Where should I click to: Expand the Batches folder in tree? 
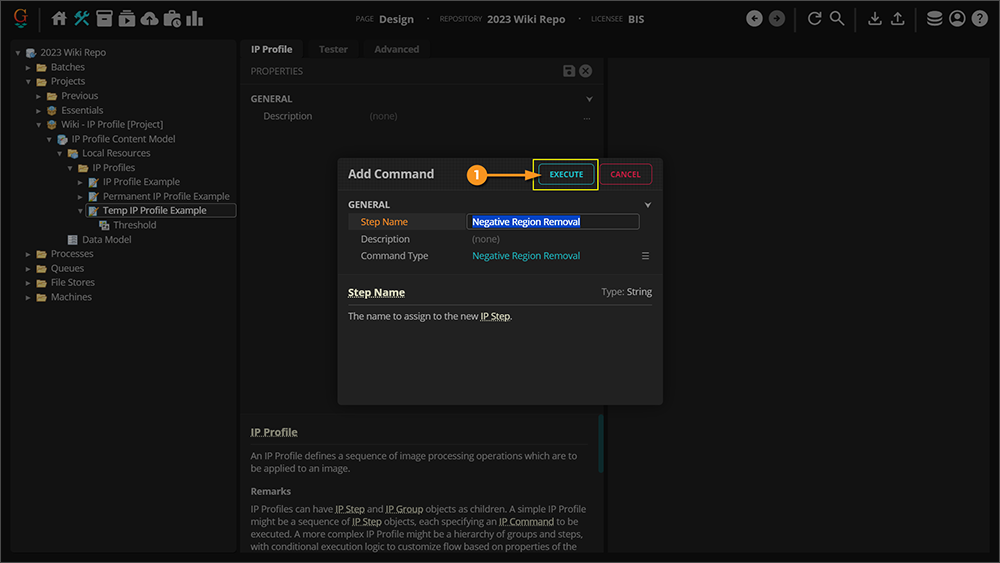29,67
